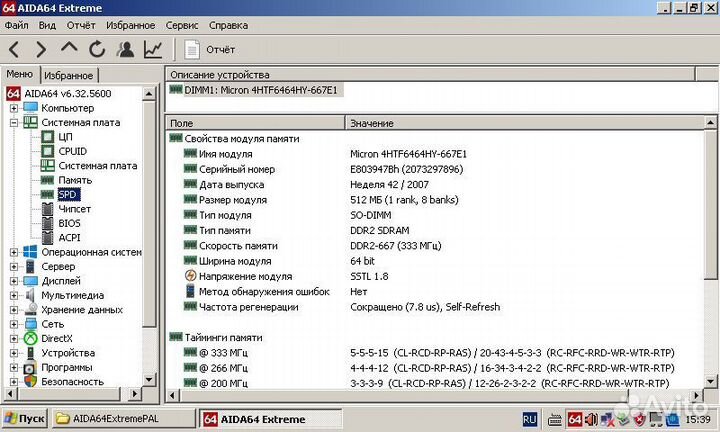Open the Сервис menu

pyautogui.click(x=182, y=25)
